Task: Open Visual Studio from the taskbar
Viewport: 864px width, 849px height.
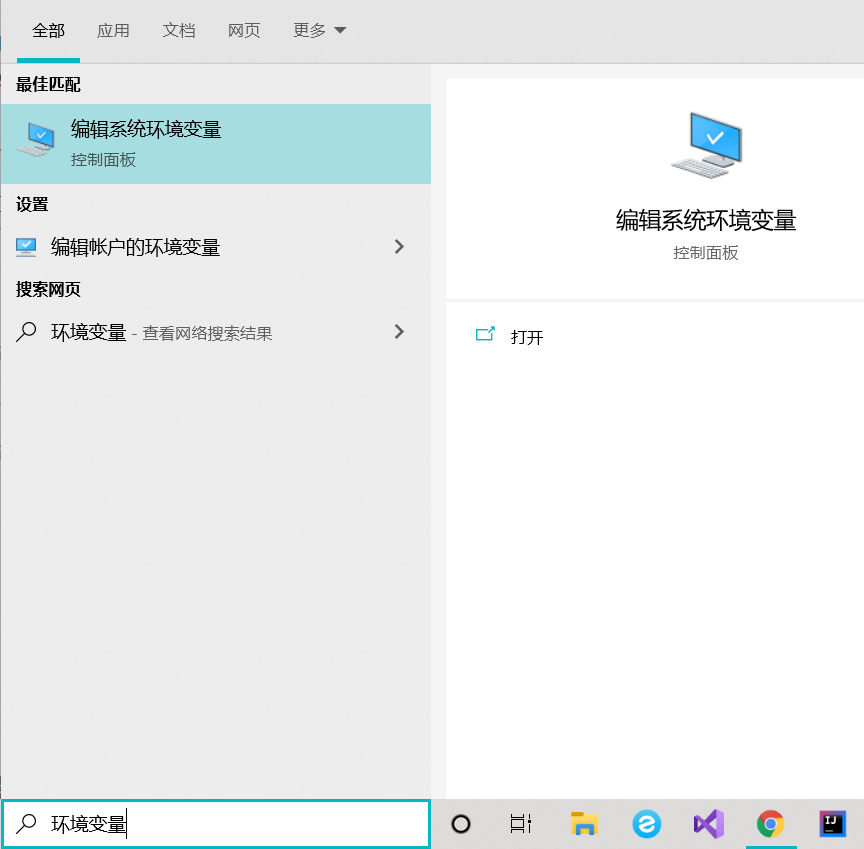Action: [x=709, y=824]
